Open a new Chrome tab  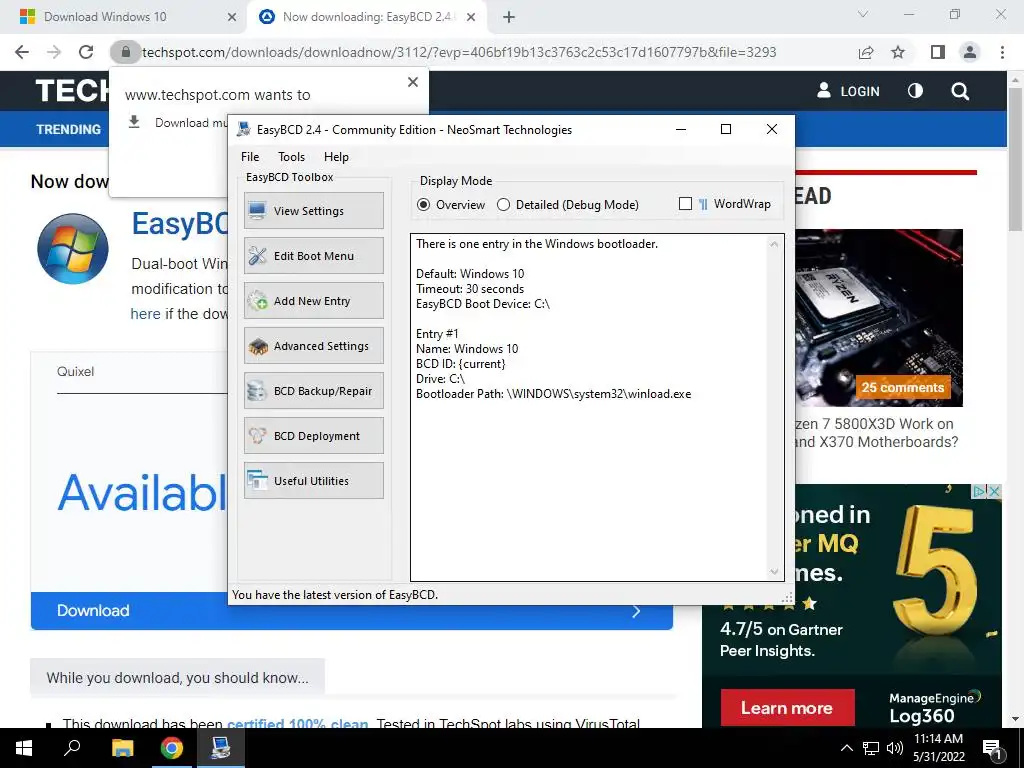tap(509, 17)
